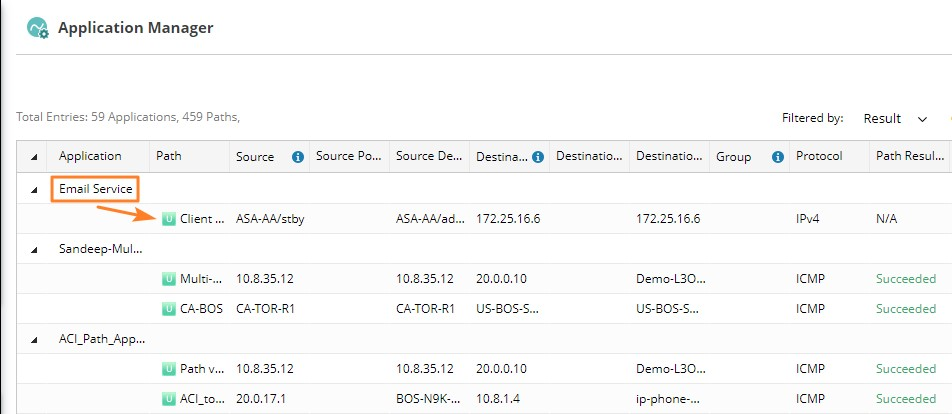Click the info icon beside Group column
The width and height of the screenshot is (952, 414).
tap(777, 157)
